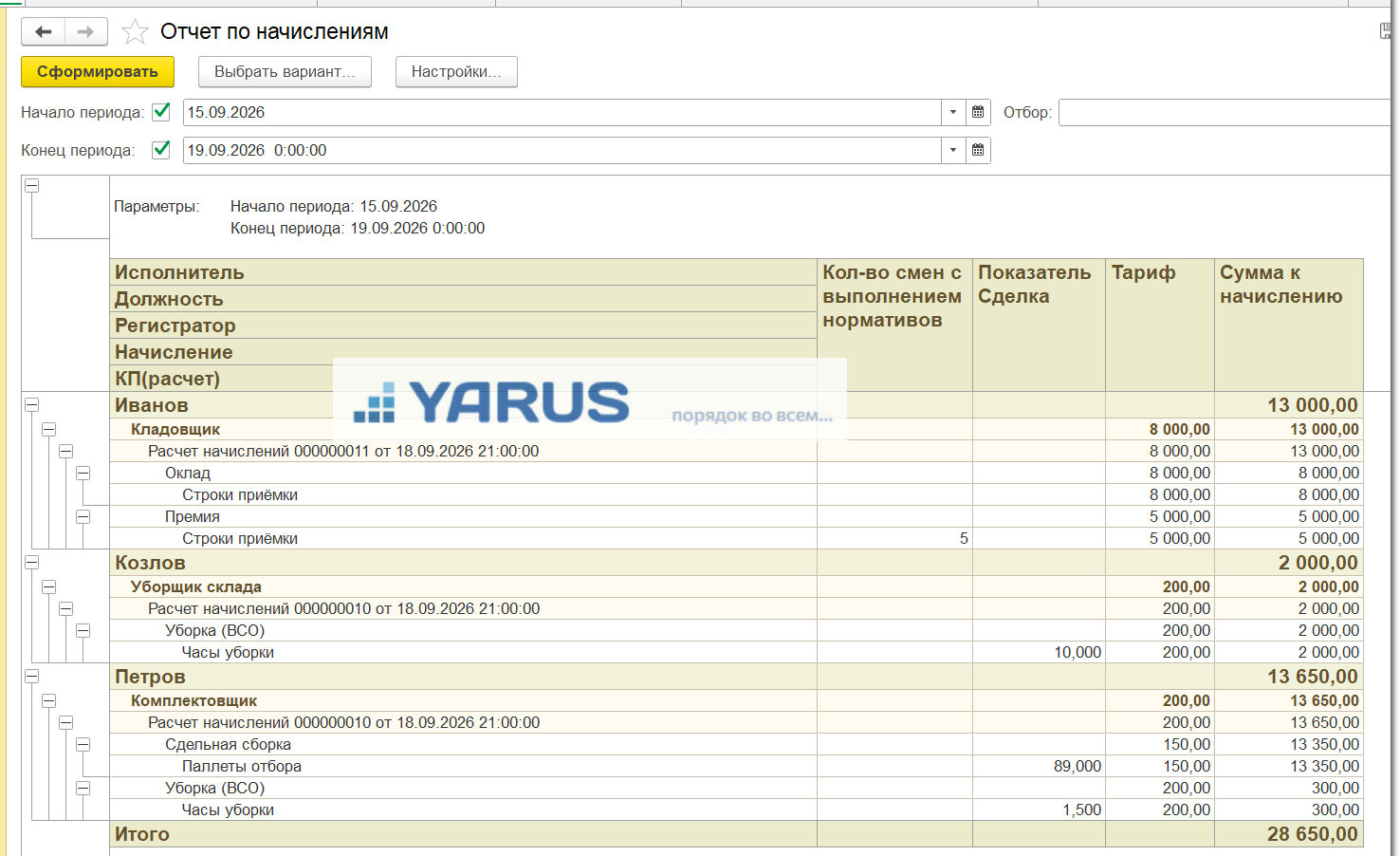The width and height of the screenshot is (1400, 856).
Task: Select the Исполнитель header cell
Action: 464,272
